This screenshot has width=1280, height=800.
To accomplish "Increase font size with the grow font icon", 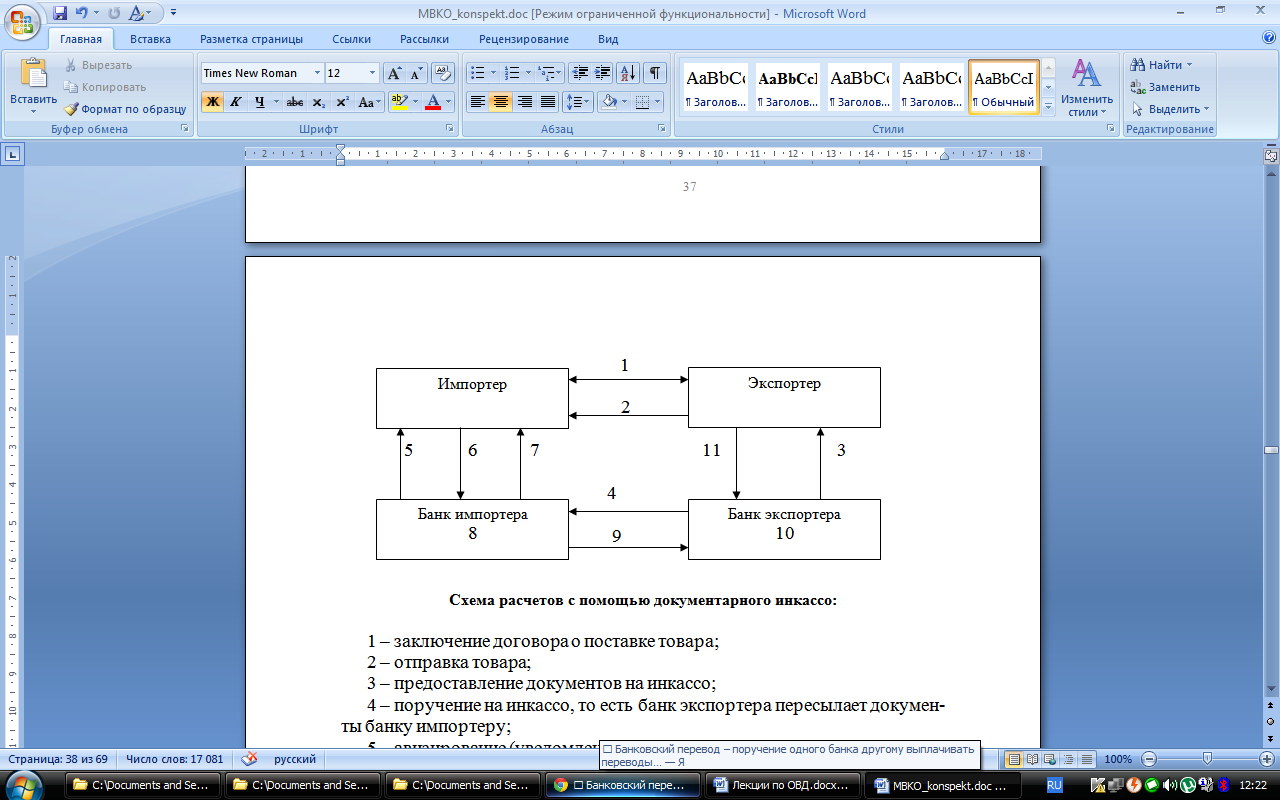I will pyautogui.click(x=394, y=73).
